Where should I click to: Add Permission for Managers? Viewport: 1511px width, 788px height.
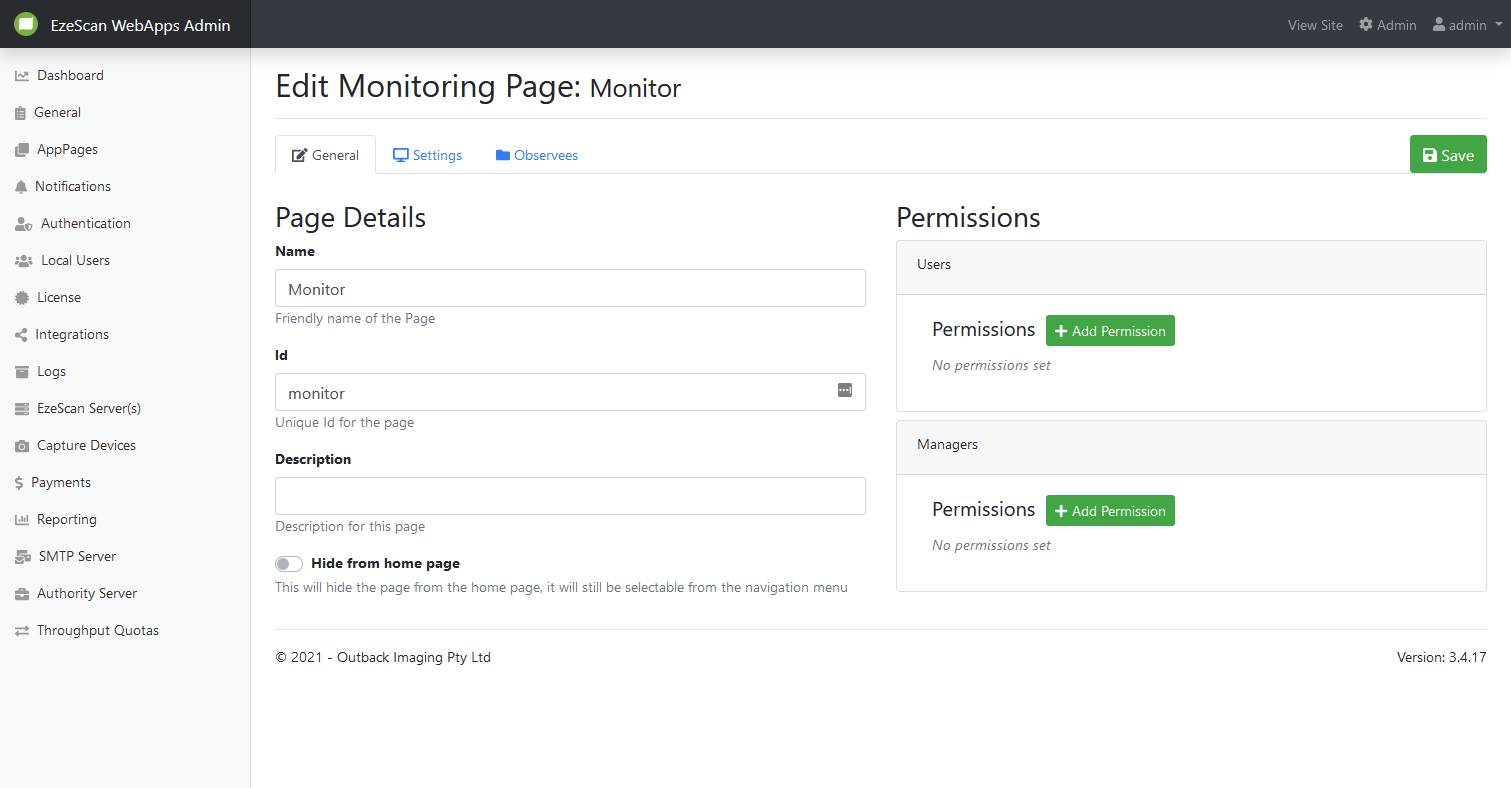point(1110,511)
